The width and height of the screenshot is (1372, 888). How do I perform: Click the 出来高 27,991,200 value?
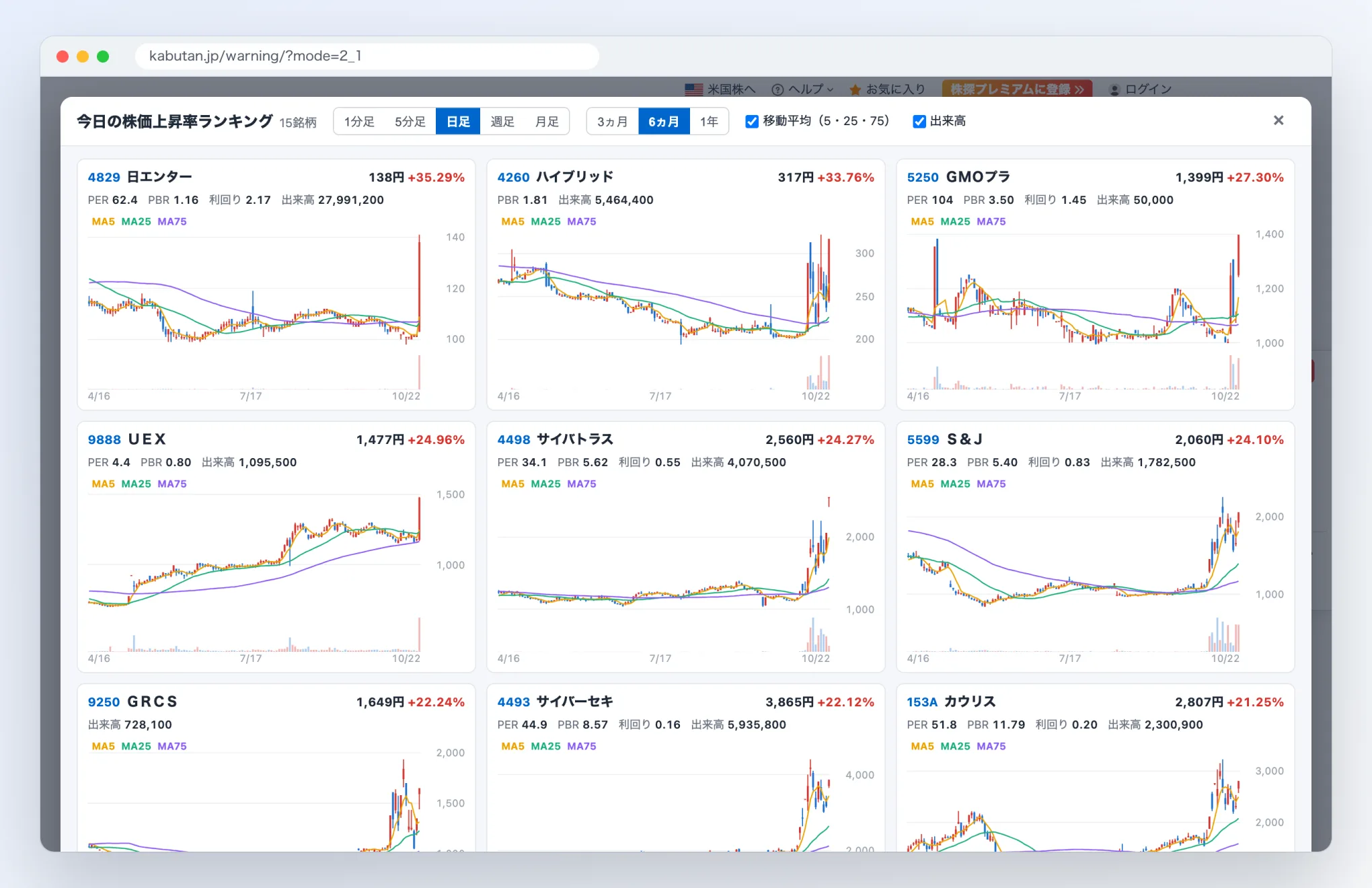pyautogui.click(x=332, y=200)
